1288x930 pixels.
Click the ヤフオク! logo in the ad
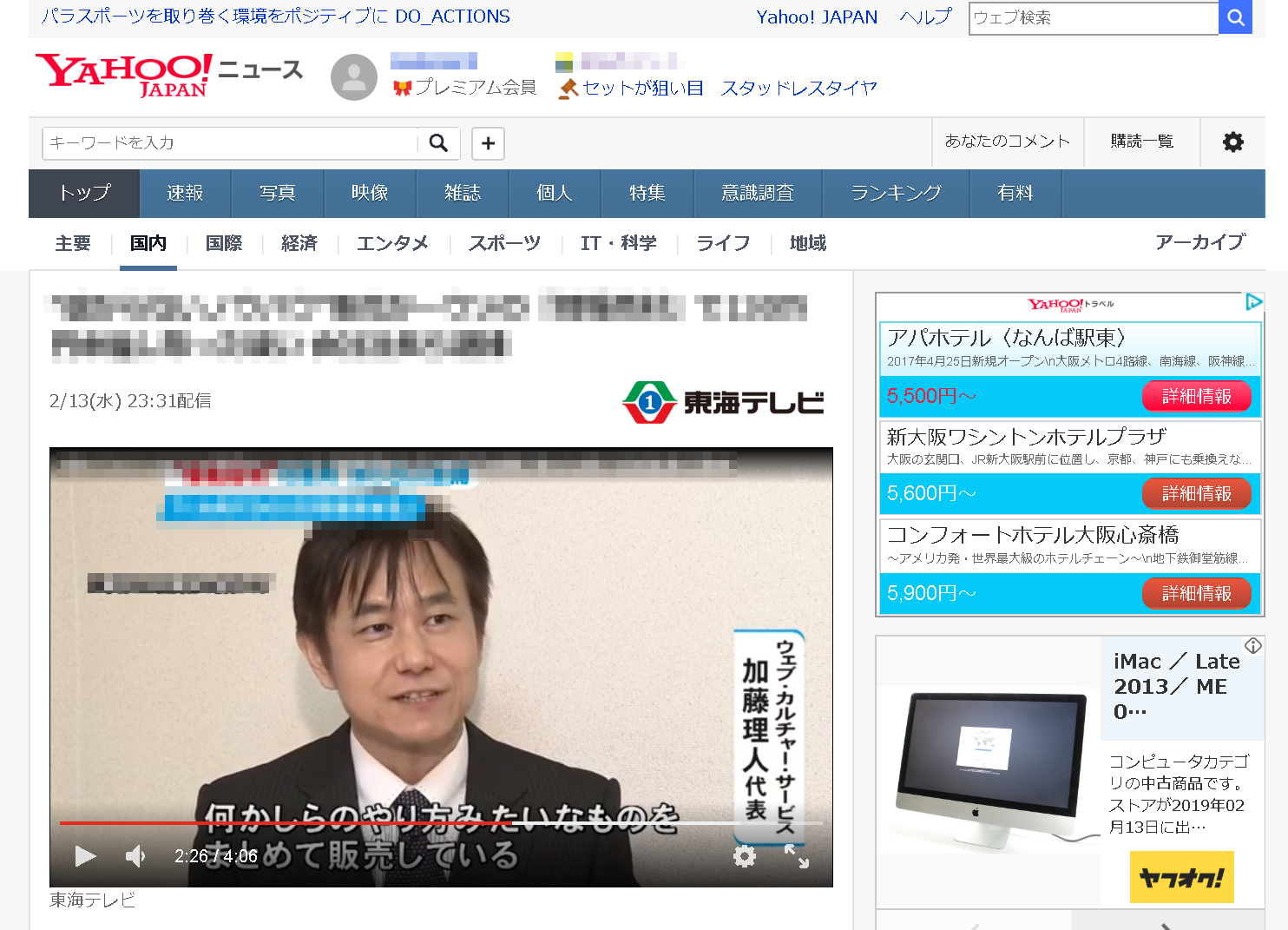click(x=1181, y=877)
